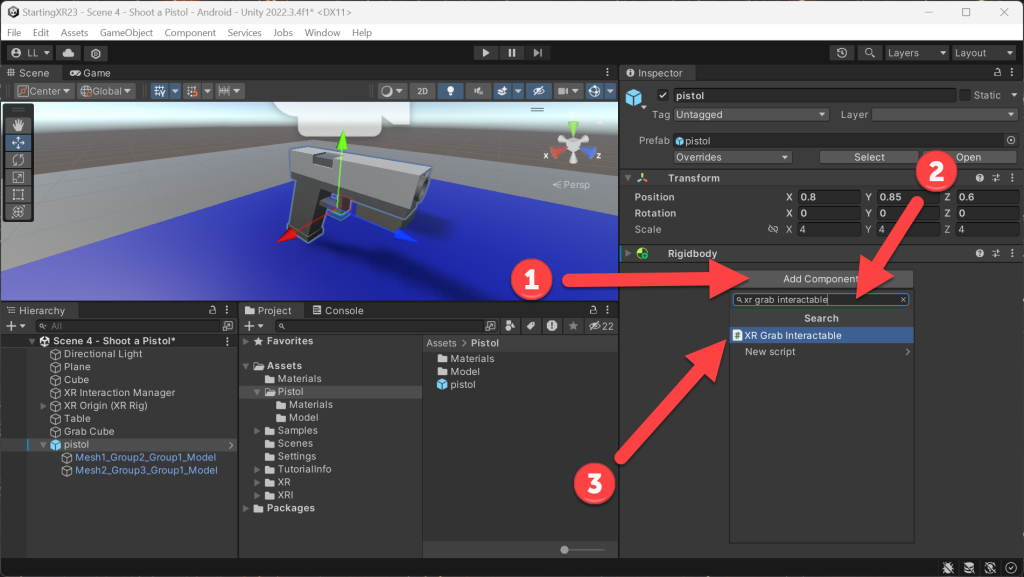
Task: Switch to the Console tab
Action: pos(338,311)
